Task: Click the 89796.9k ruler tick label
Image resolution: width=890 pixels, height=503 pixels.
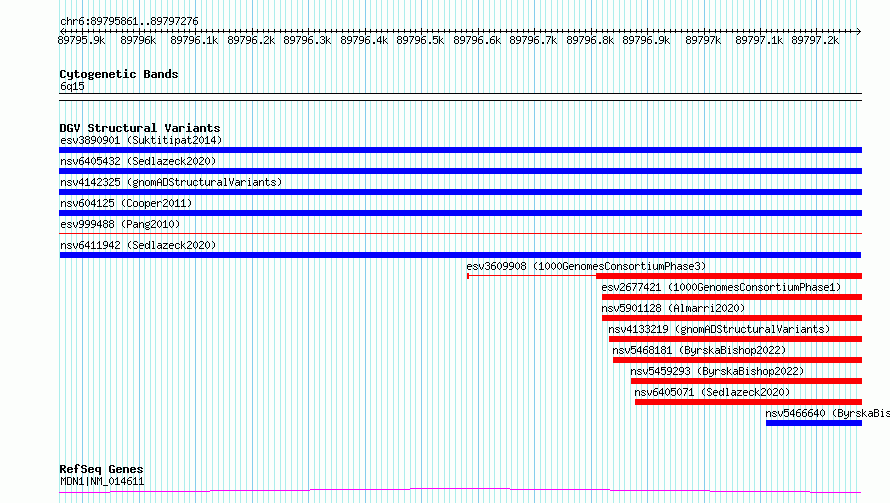Action: [646, 40]
